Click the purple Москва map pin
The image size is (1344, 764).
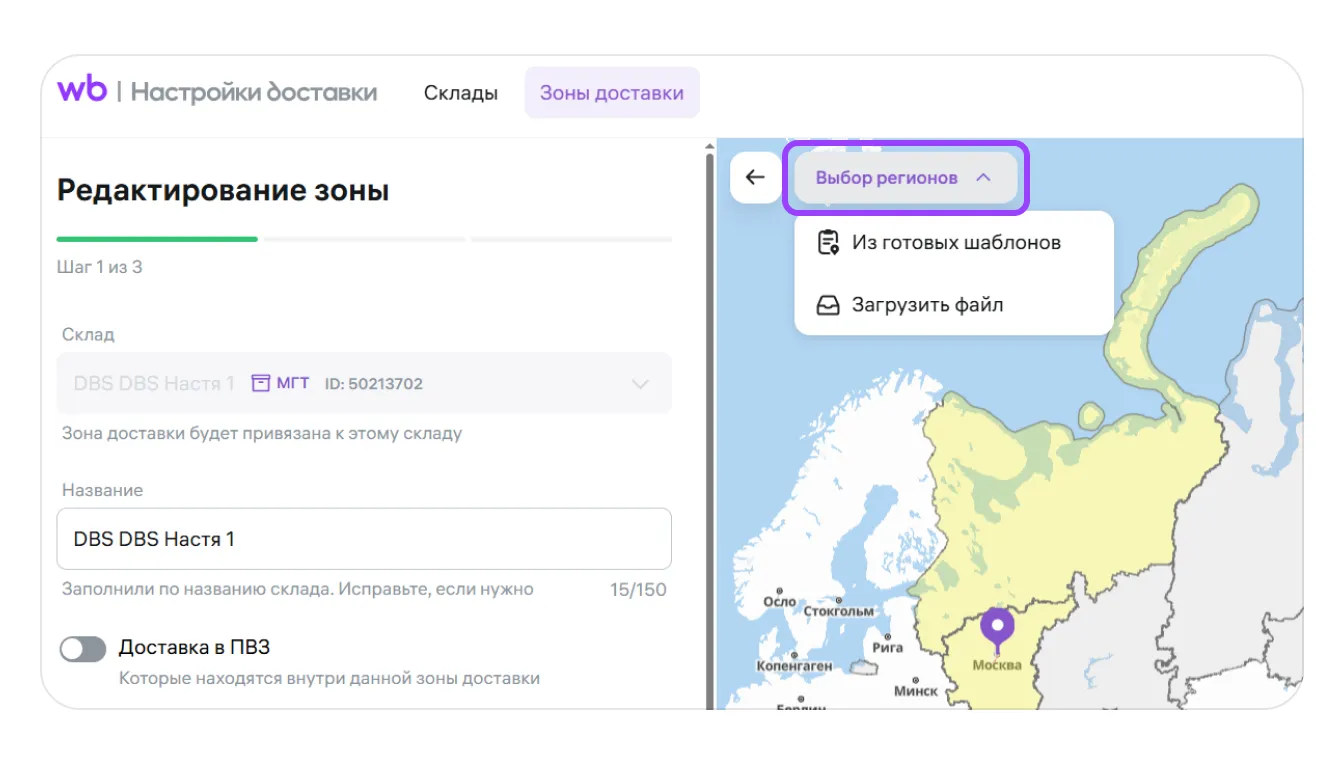(x=996, y=631)
